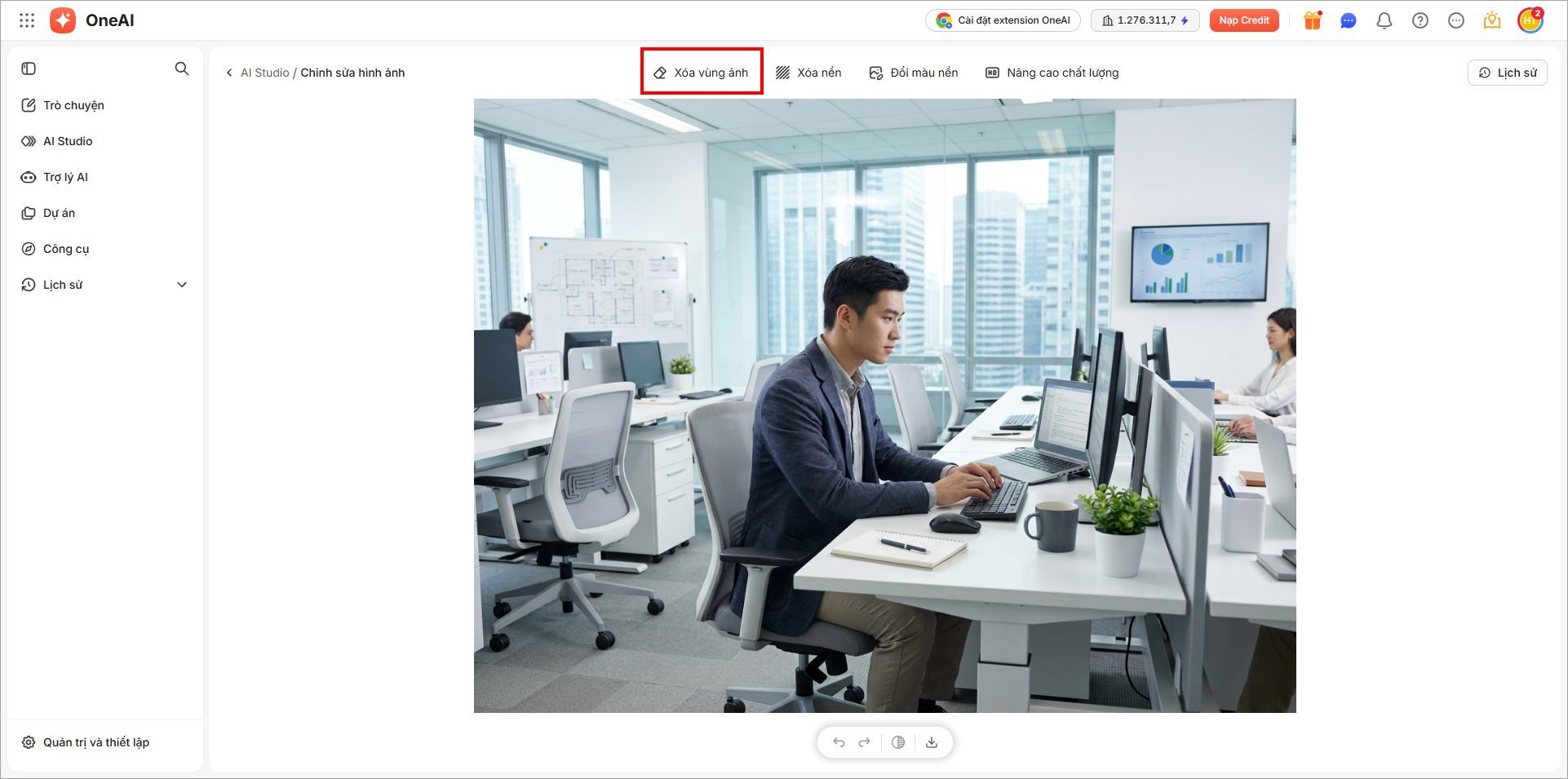Viewport: 1568px width, 779px height.
Task: Click the orange badge icon in header
Action: 1492,20
